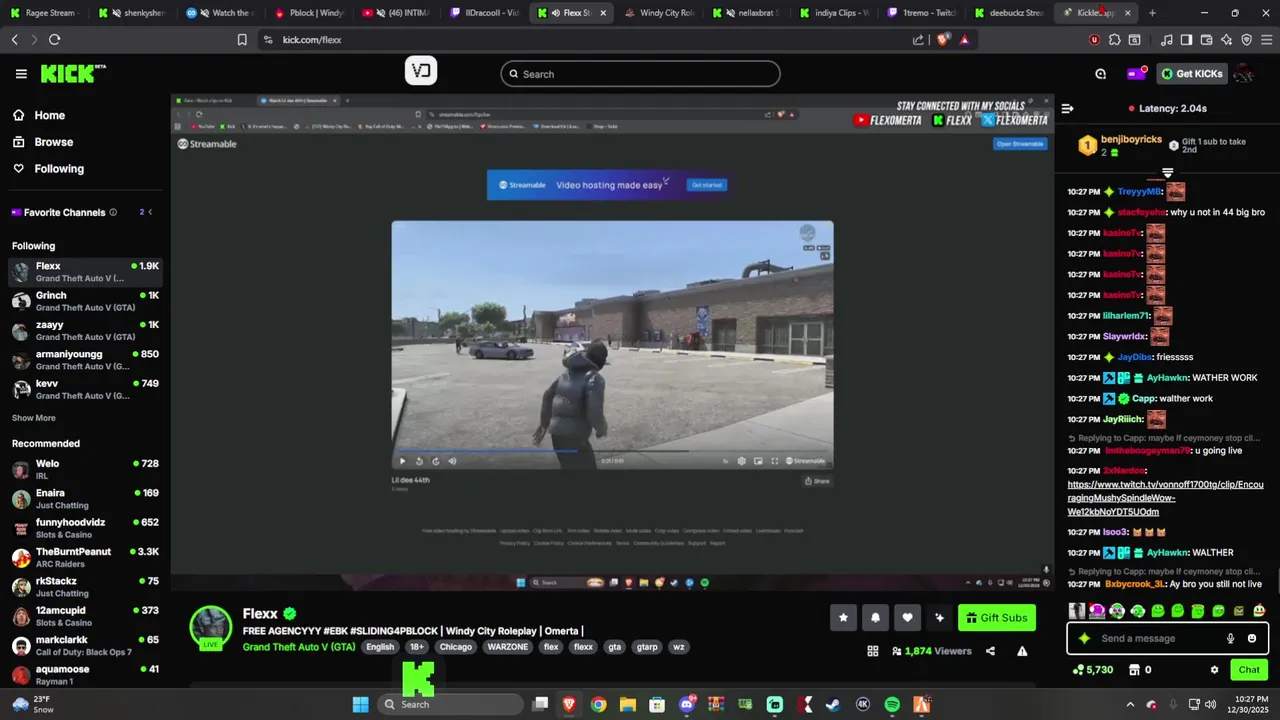
Task: Go to Kick homepage via logo
Action: point(73,73)
